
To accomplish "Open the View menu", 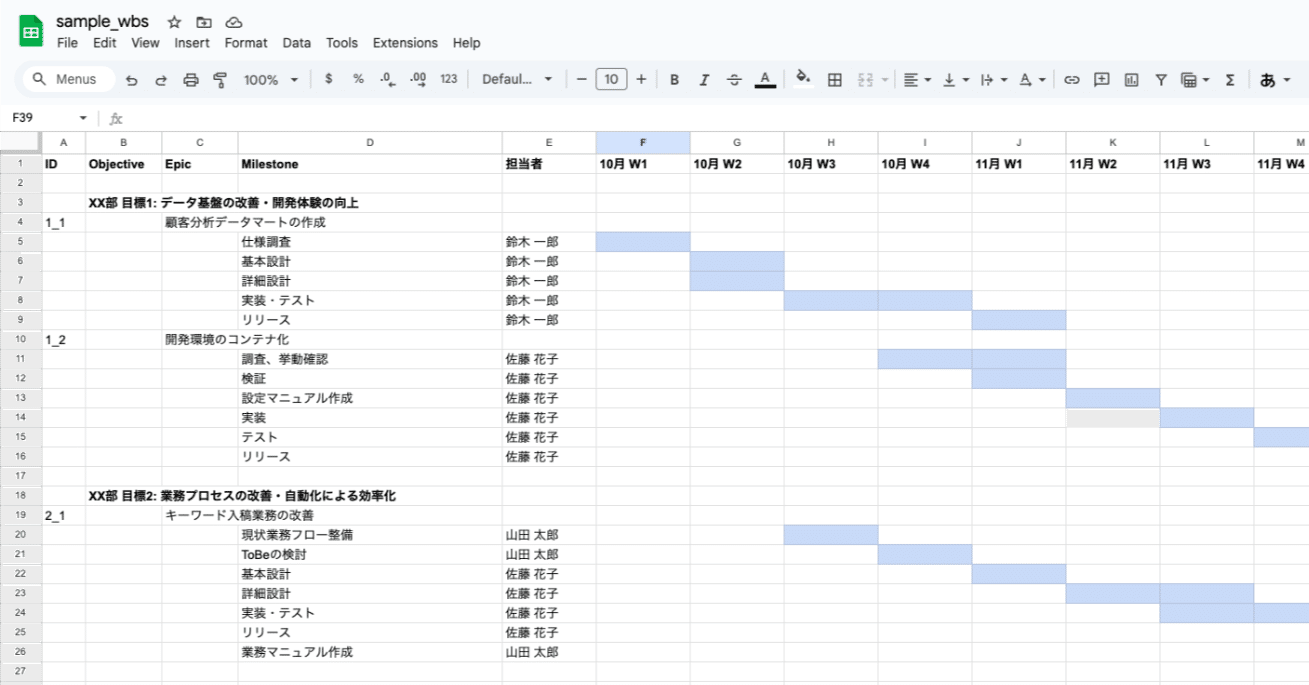I will 145,43.
